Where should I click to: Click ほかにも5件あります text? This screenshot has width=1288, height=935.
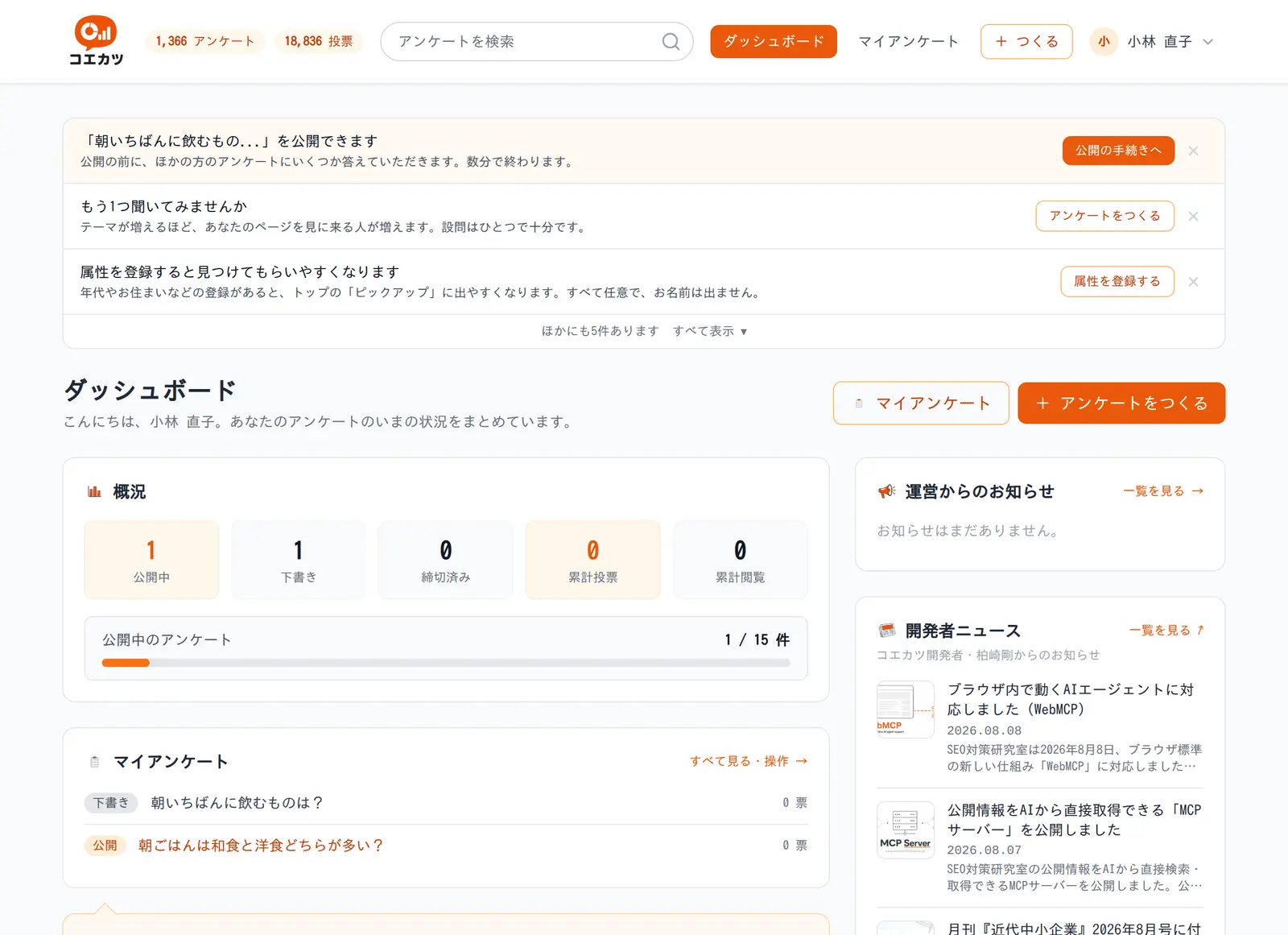[601, 331]
